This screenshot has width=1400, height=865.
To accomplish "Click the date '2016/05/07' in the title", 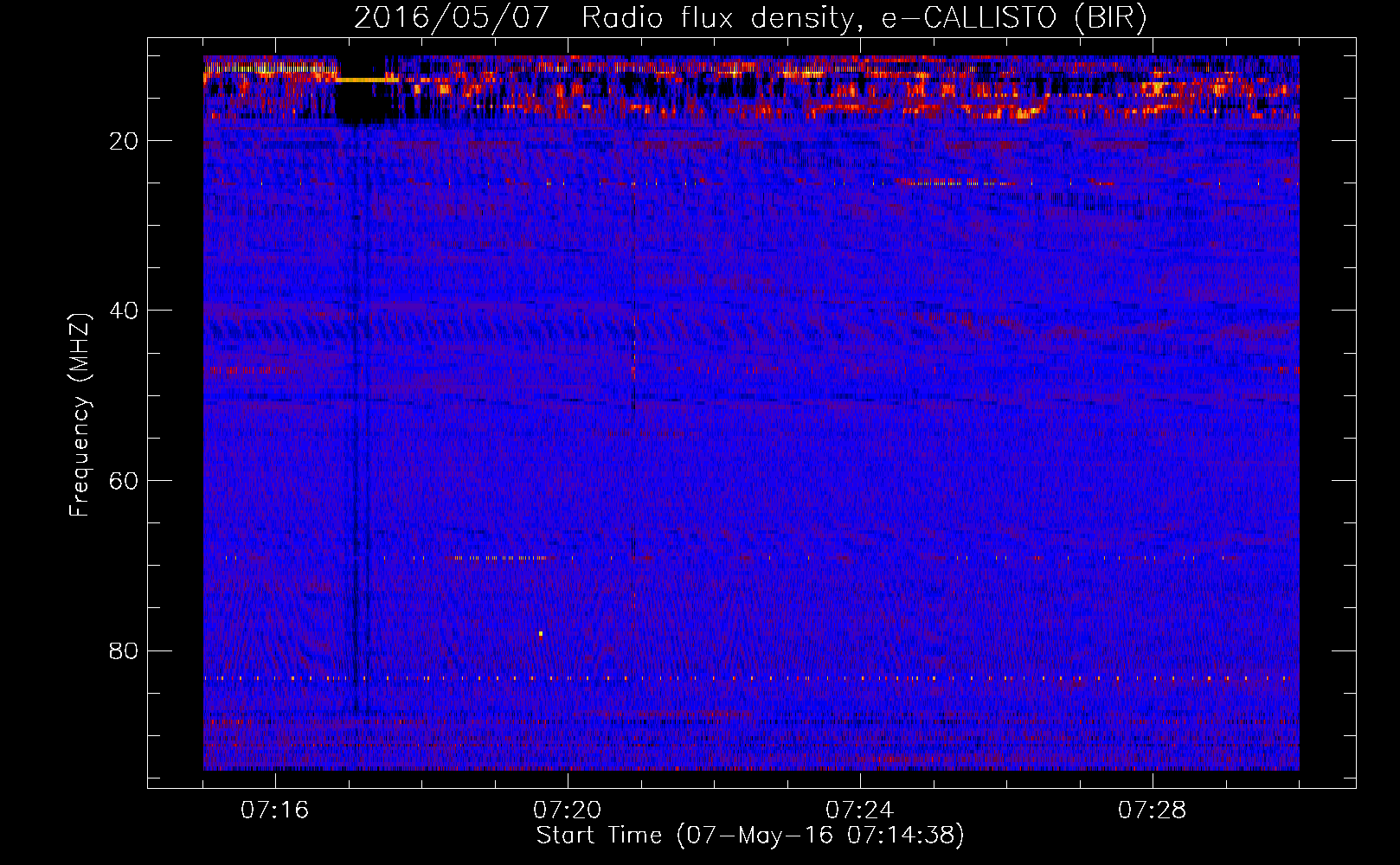I will tap(451, 17).
